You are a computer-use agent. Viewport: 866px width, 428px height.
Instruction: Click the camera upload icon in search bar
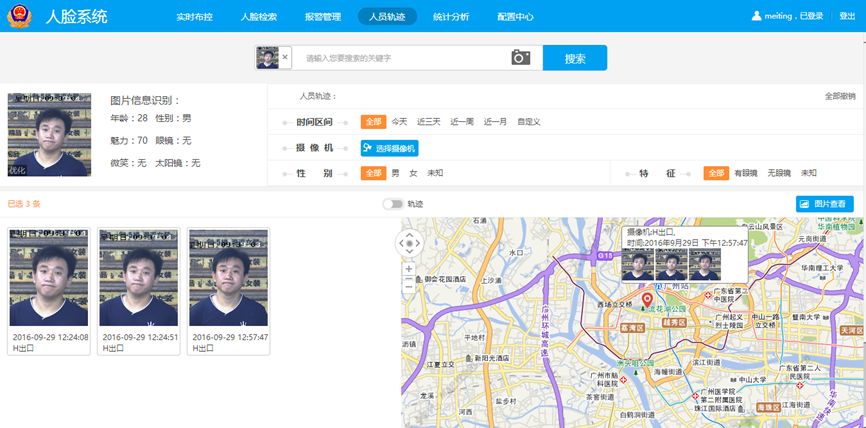[x=520, y=58]
